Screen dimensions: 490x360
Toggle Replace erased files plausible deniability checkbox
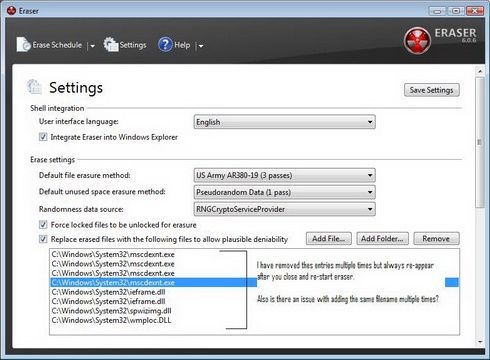coord(43,239)
